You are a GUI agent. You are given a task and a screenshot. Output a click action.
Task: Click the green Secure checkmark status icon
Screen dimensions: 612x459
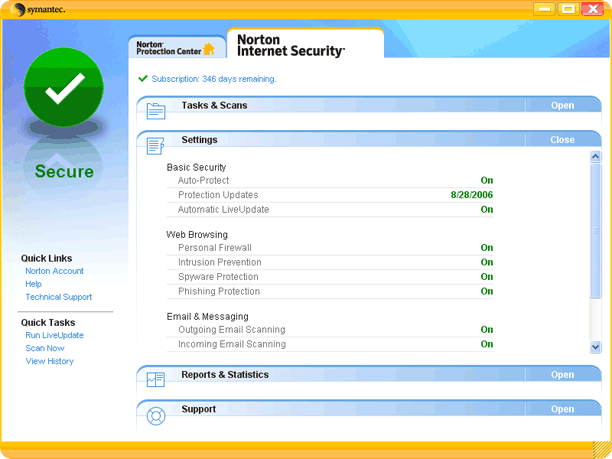[x=64, y=87]
